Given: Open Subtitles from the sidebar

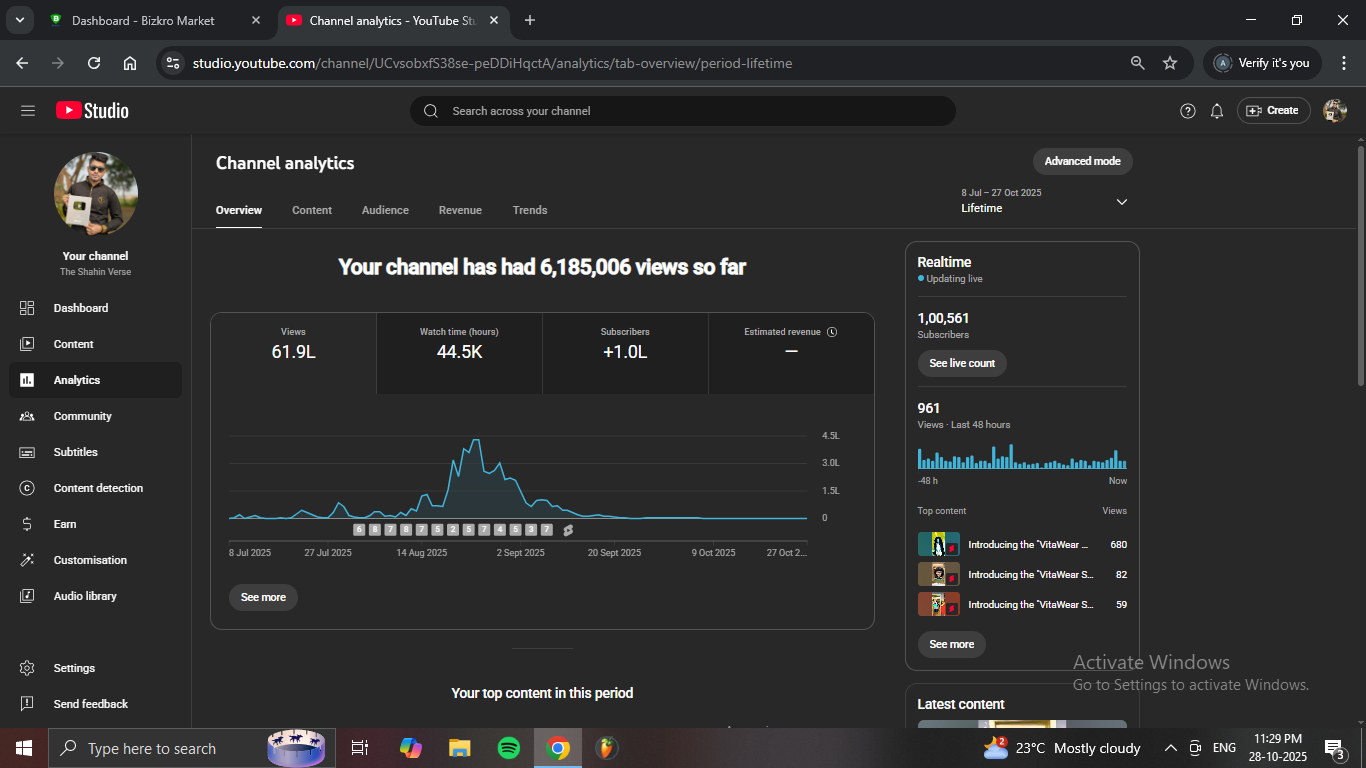Looking at the screenshot, I should tap(75, 452).
